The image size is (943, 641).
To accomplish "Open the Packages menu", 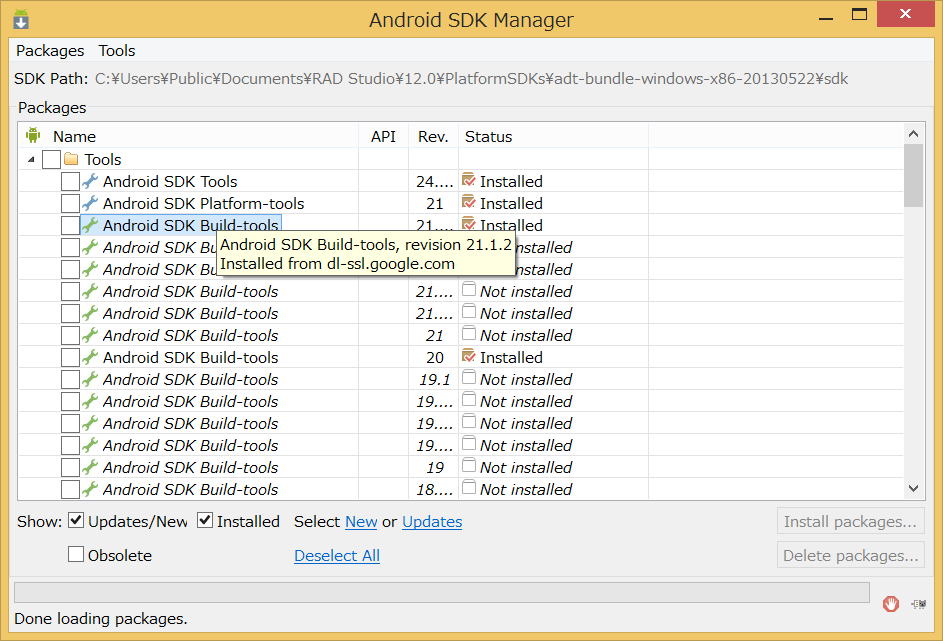I will pyautogui.click(x=50, y=51).
